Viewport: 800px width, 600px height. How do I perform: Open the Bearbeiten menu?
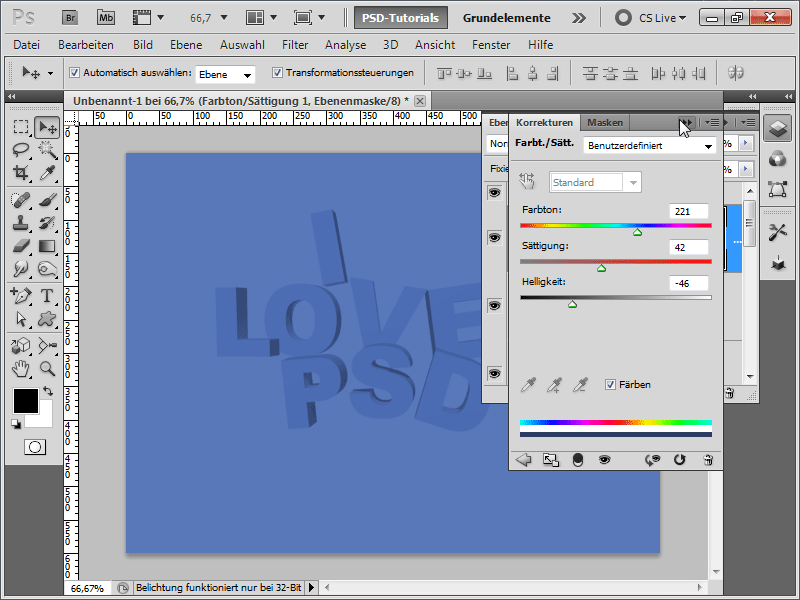coord(86,45)
